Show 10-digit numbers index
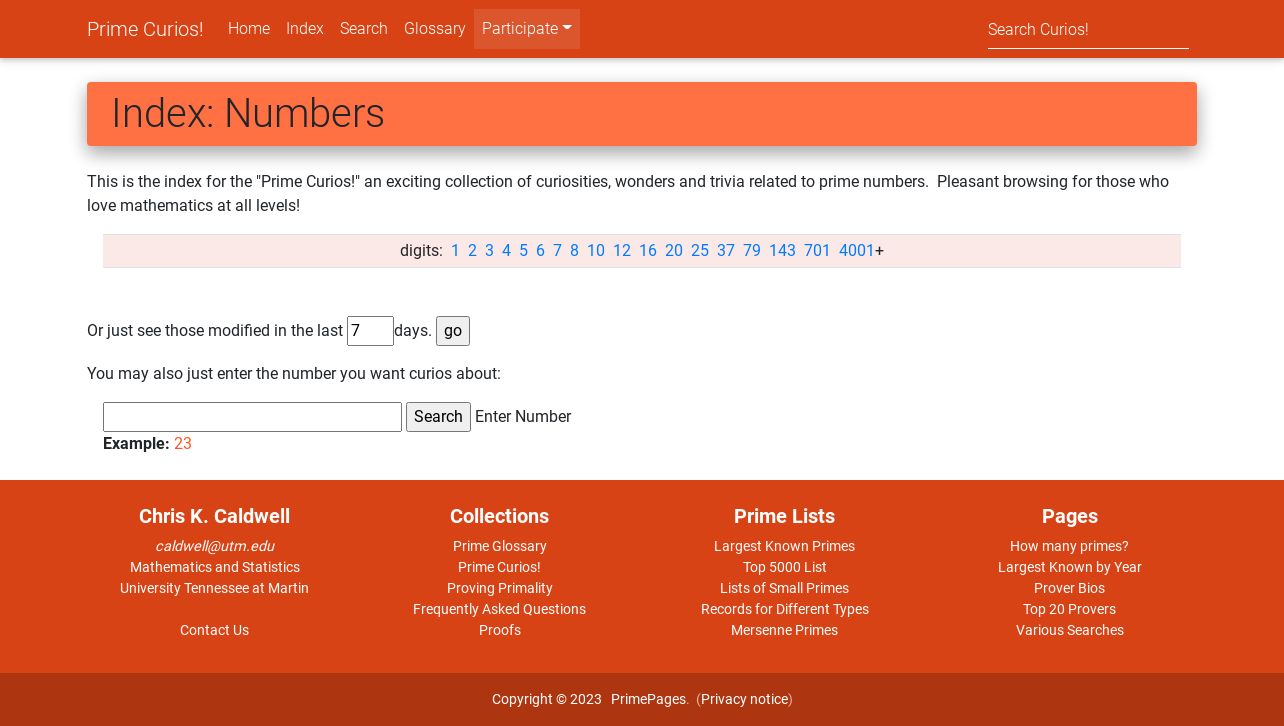1284x726 pixels. coord(596,251)
